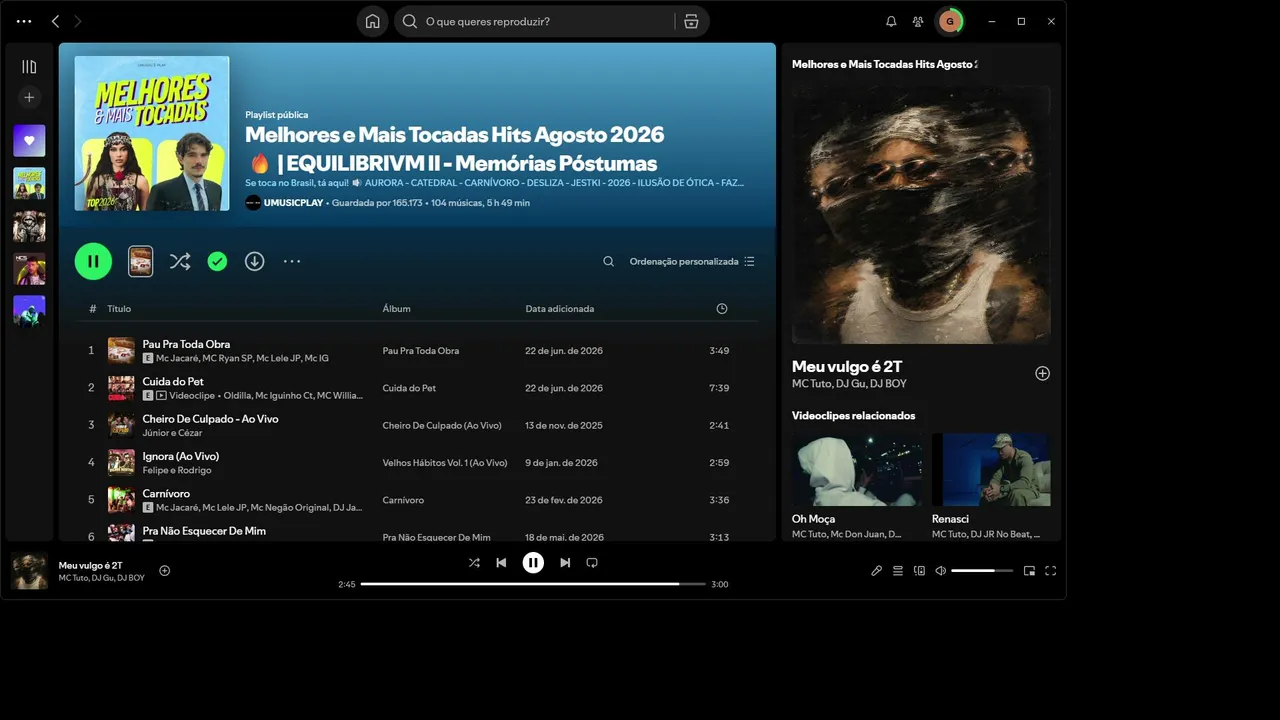The height and width of the screenshot is (720, 1280).
Task: Select the song 'Cuida do Pet'
Action: coord(173,381)
